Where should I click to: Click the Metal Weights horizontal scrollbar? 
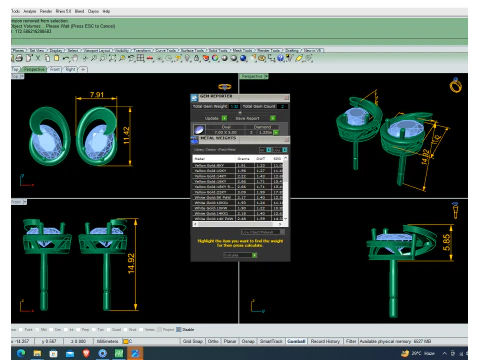(x=238, y=224)
